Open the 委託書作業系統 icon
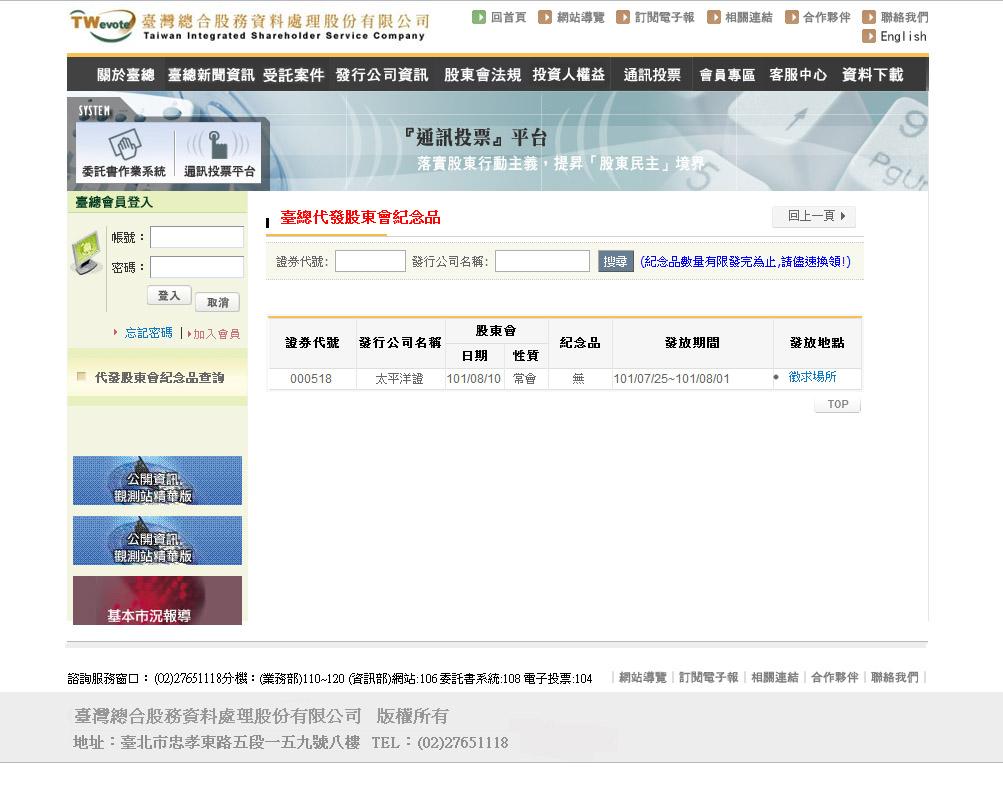 (124, 153)
